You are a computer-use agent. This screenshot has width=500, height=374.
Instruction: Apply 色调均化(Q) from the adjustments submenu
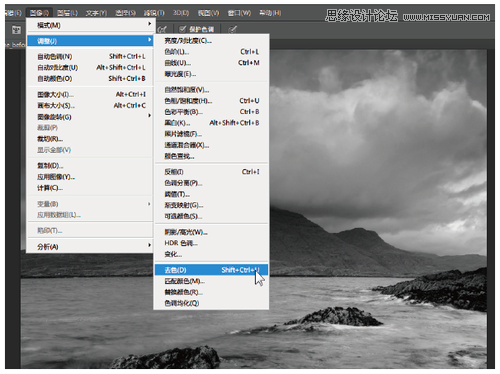point(211,303)
